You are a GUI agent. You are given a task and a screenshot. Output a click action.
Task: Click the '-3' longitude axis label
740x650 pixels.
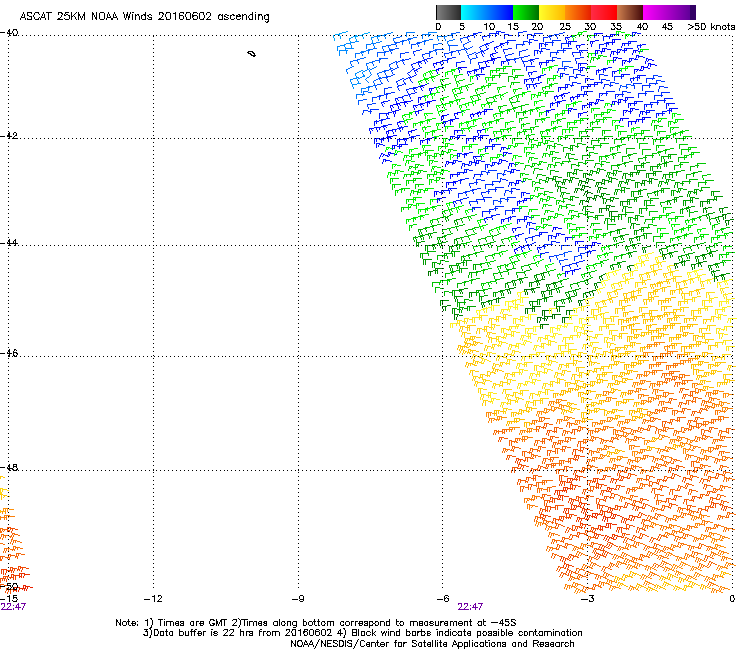pyautogui.click(x=587, y=599)
